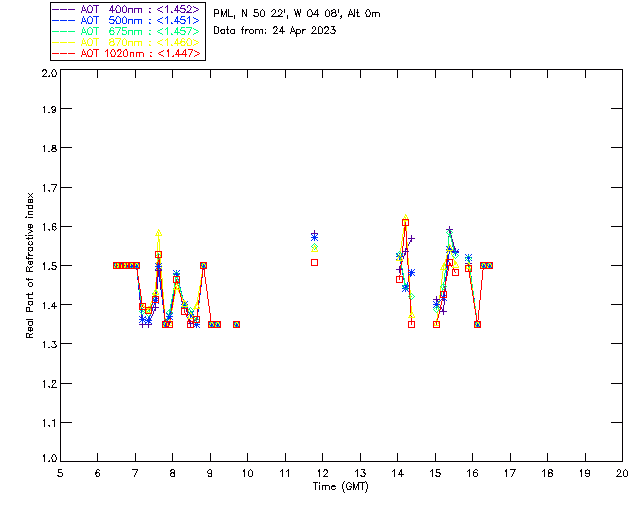This screenshot has height=512, width=640.
Task: Click the AOT 1020nm legend entry text
Action: coord(140,53)
